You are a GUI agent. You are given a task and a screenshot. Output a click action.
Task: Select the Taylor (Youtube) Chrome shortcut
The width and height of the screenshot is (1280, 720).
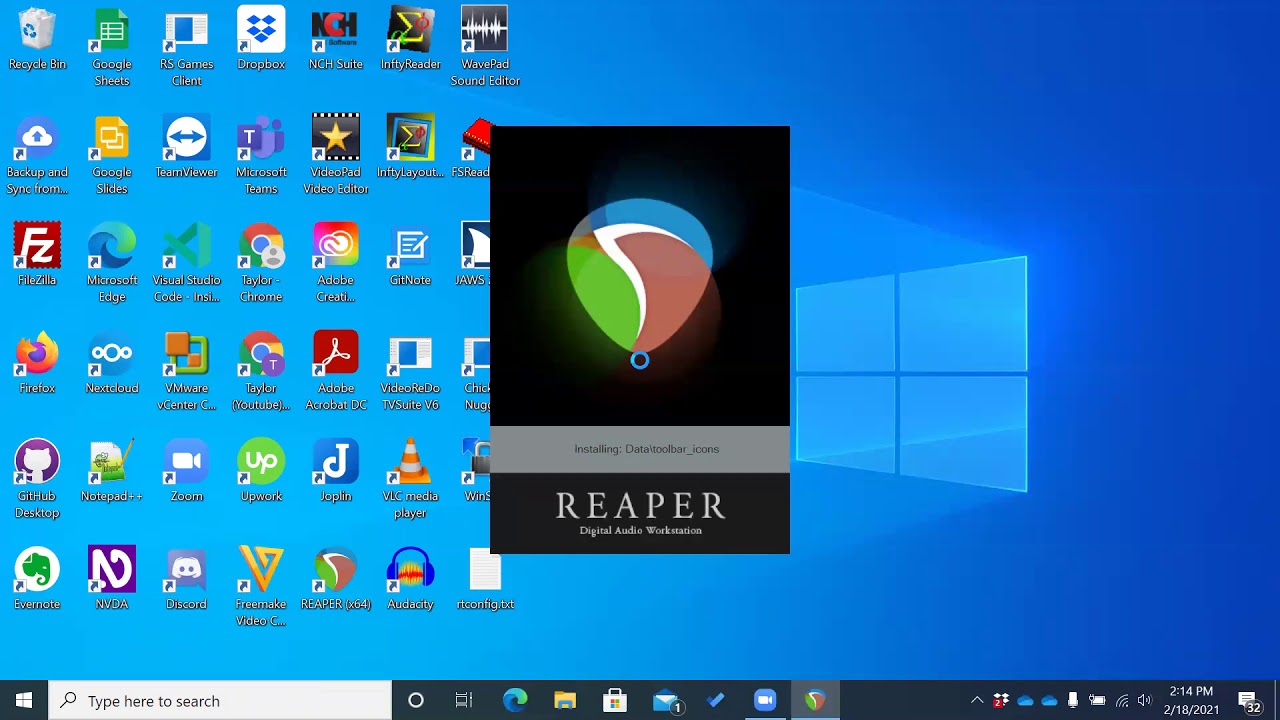pos(261,372)
